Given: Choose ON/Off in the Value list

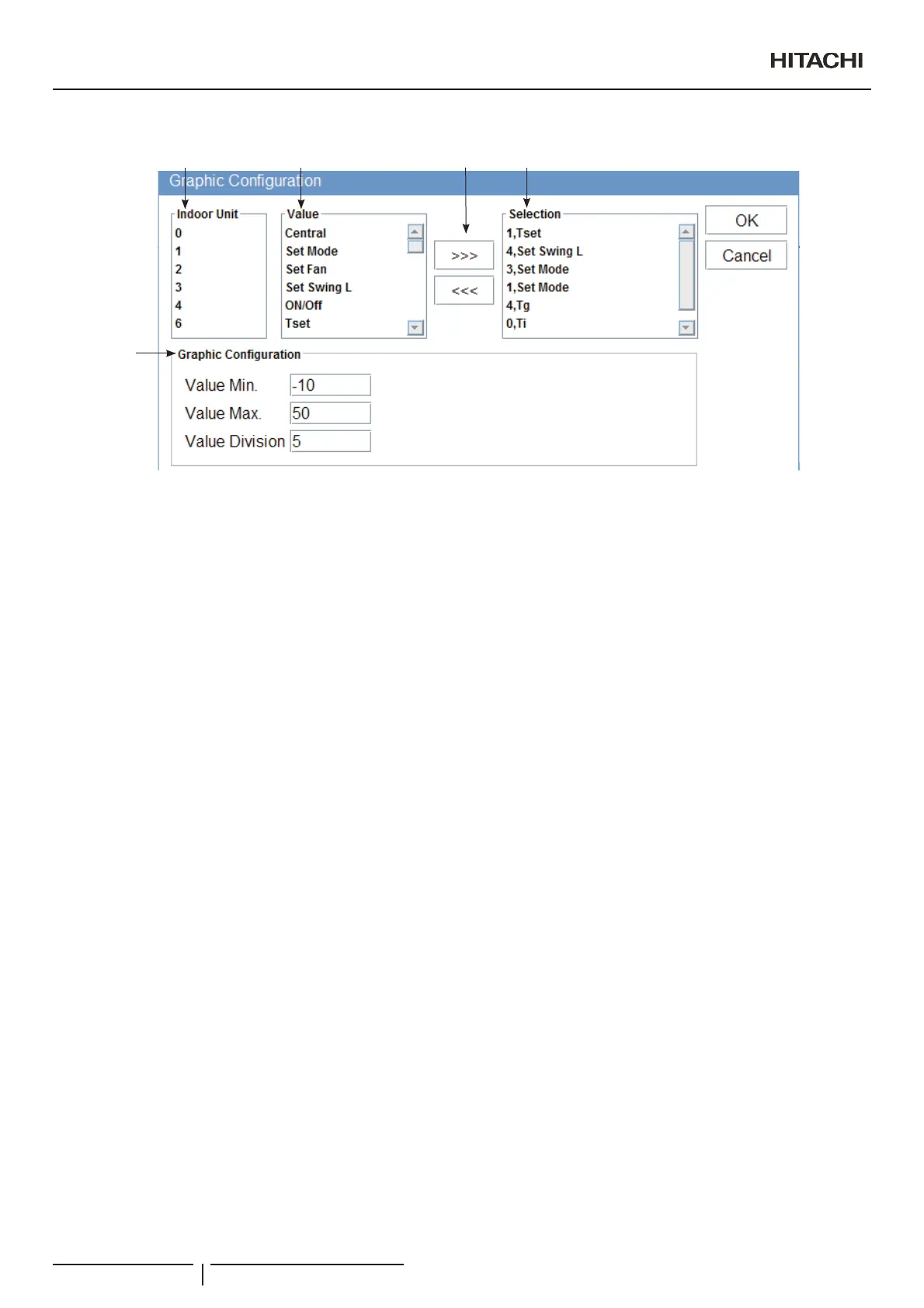Looking at the screenshot, I should pyautogui.click(x=304, y=305).
